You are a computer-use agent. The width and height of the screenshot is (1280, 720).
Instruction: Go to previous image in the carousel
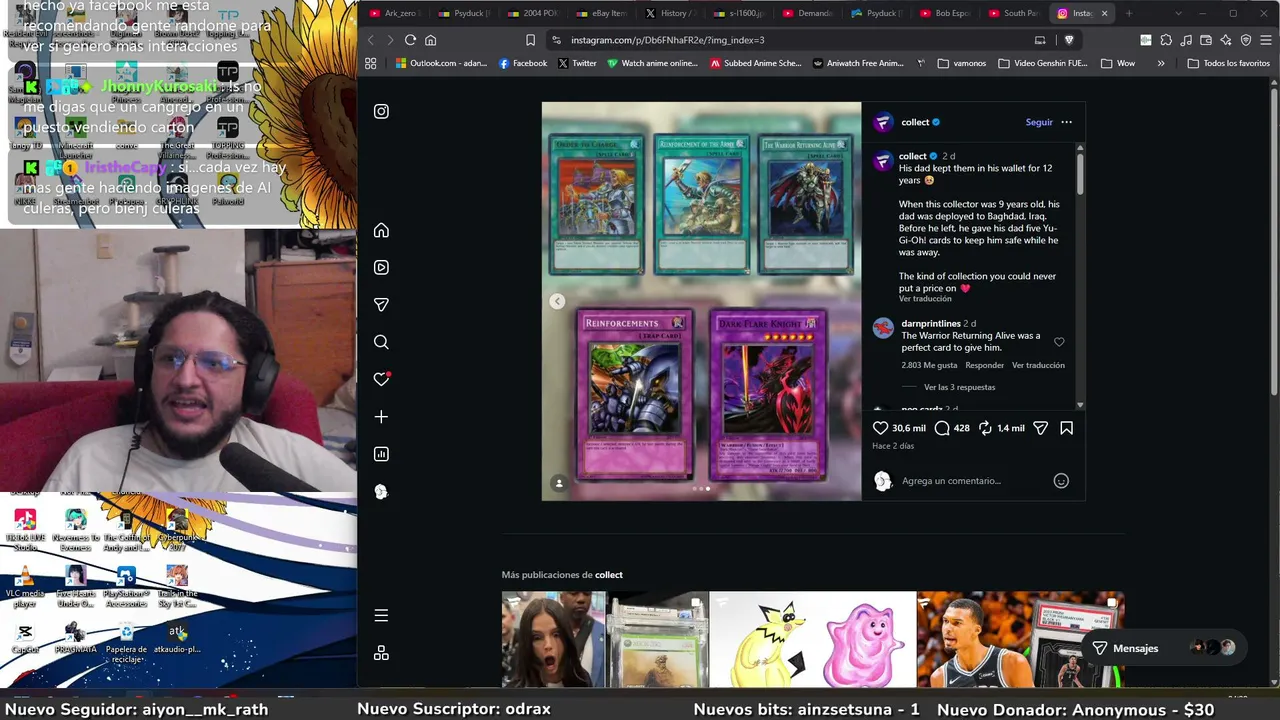click(x=557, y=301)
